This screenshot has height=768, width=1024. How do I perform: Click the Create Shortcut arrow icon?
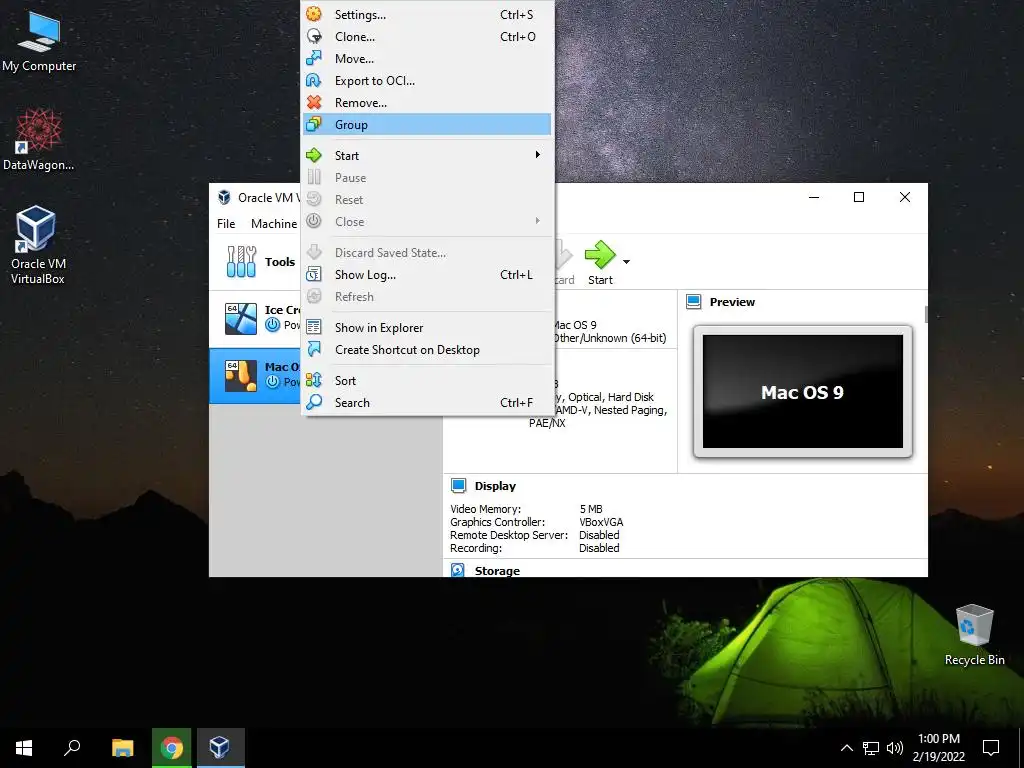coord(314,349)
